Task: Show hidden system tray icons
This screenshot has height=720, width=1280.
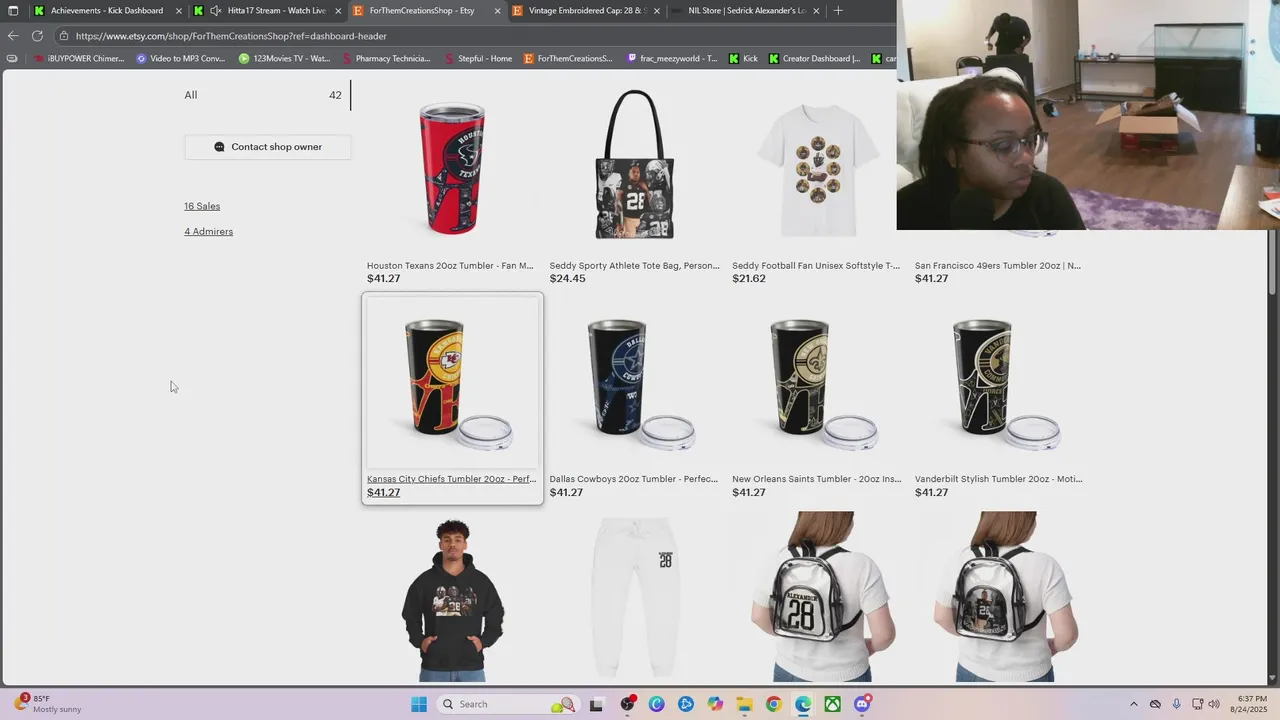Action: click(1133, 704)
